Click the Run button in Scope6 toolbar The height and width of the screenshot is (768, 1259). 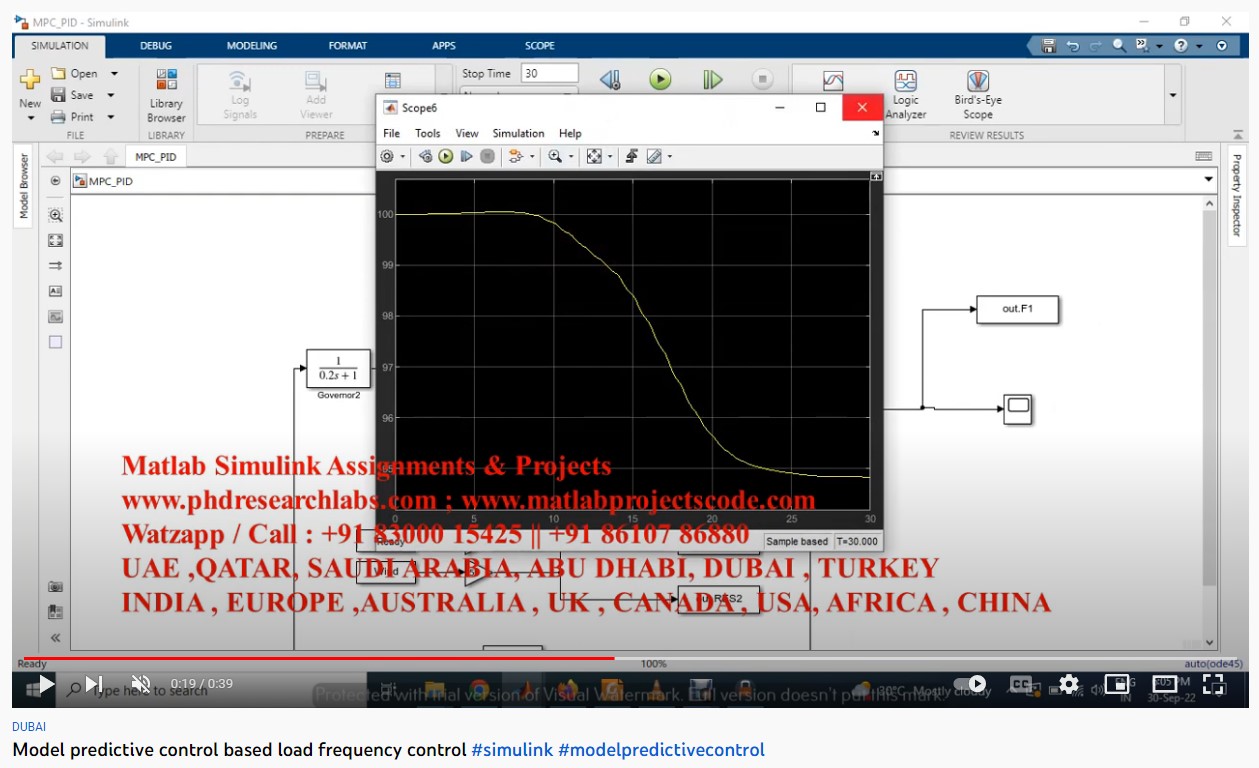pos(446,156)
